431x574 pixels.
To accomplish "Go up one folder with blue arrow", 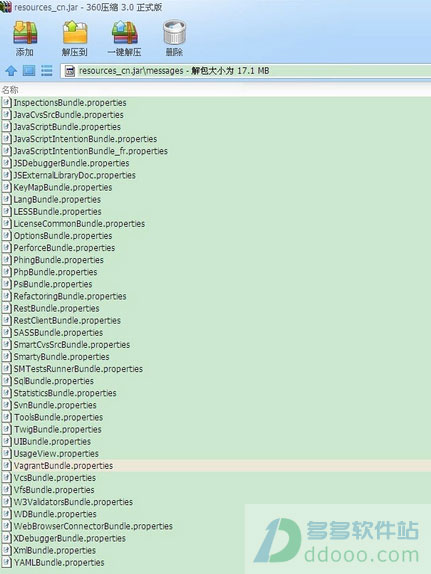I will [x=11, y=71].
